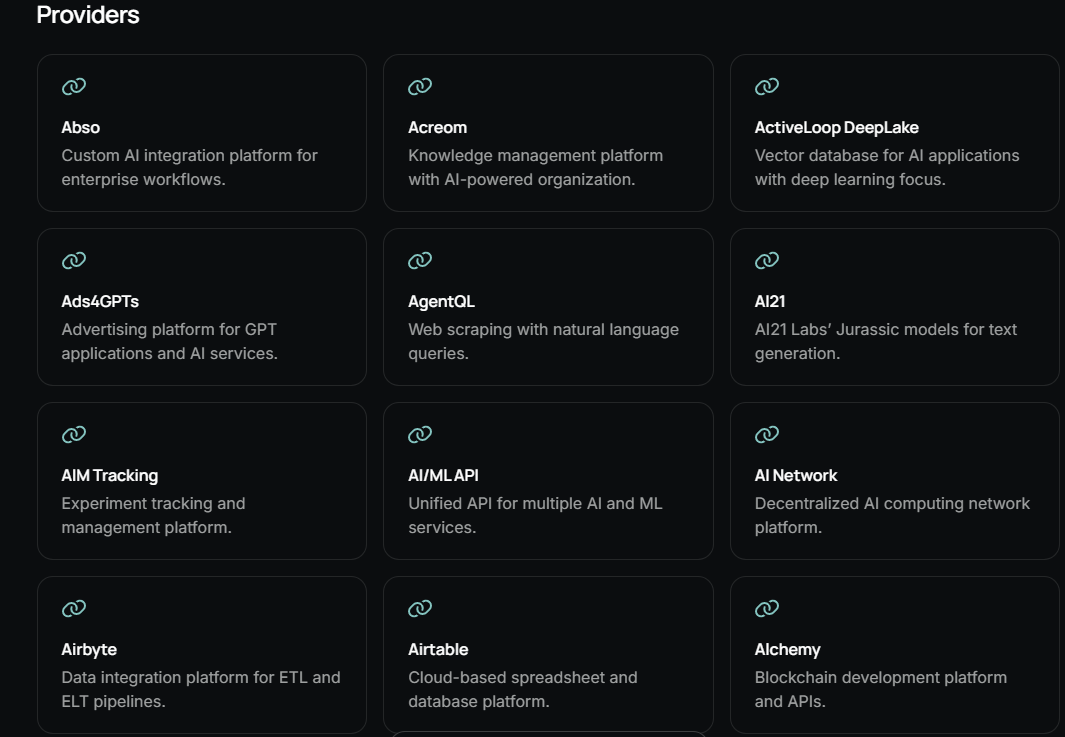Click the Providers section heading
1065x737 pixels.
88,15
